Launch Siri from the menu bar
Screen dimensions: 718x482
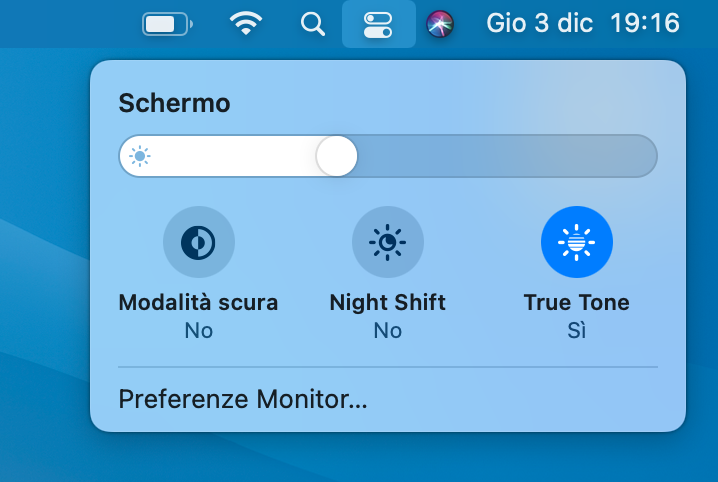pos(440,23)
